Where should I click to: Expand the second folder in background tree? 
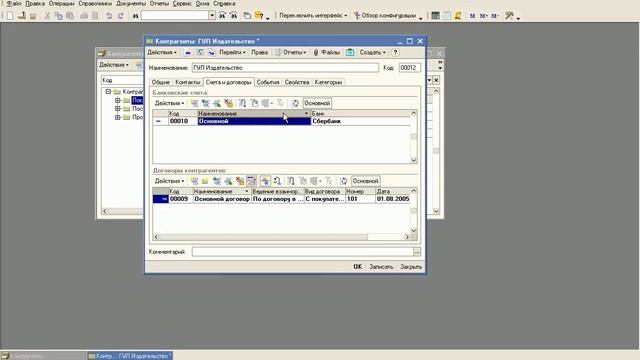[x=118, y=109]
